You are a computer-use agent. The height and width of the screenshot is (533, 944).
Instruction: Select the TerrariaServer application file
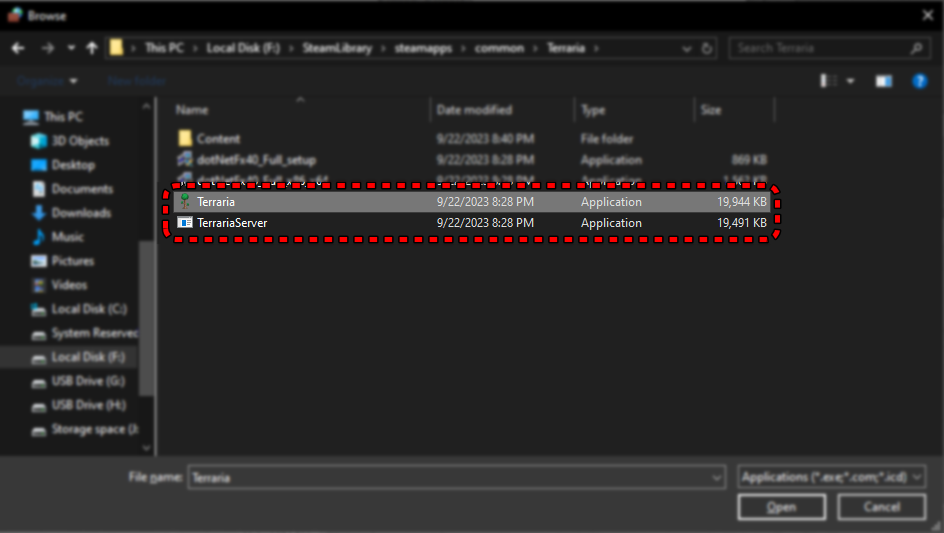click(471, 223)
